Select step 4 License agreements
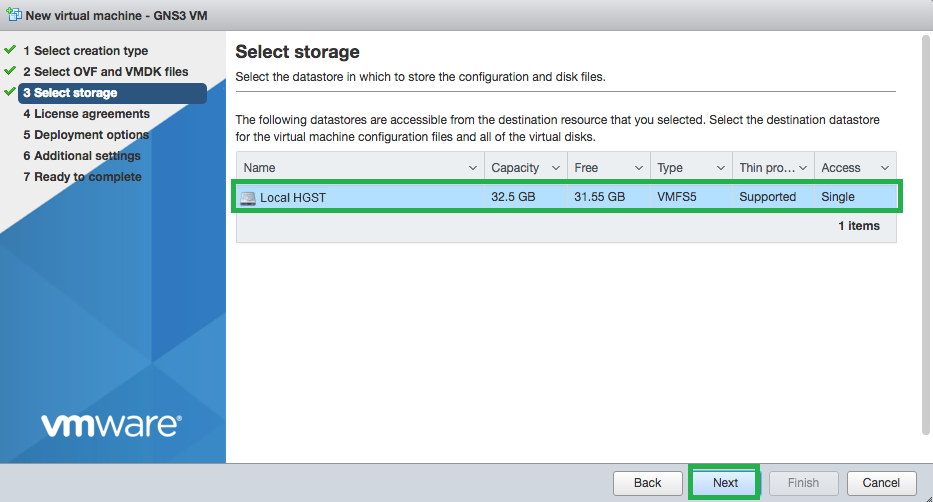 click(x=86, y=114)
